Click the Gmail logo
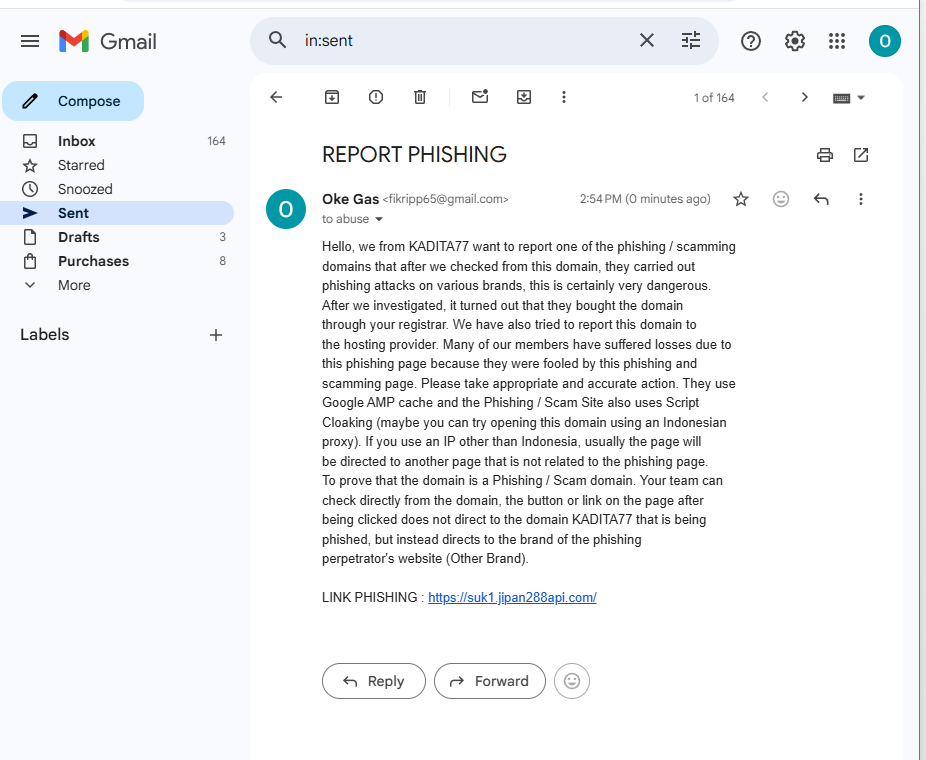 [x=107, y=41]
